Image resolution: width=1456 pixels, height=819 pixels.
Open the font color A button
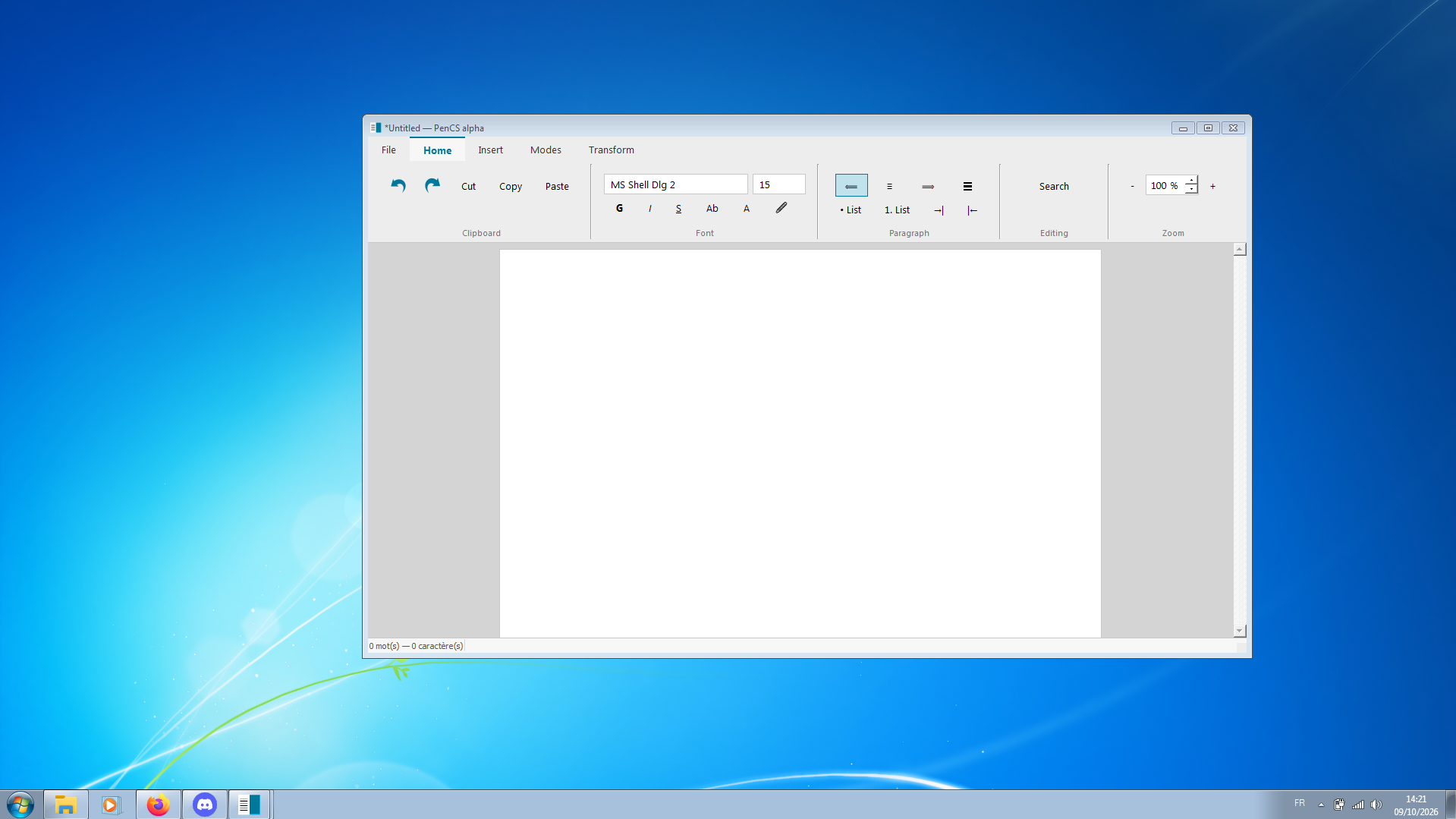point(747,209)
